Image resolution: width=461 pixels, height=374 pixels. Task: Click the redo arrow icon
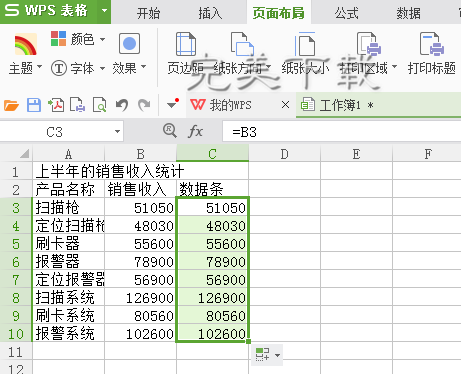click(x=144, y=105)
